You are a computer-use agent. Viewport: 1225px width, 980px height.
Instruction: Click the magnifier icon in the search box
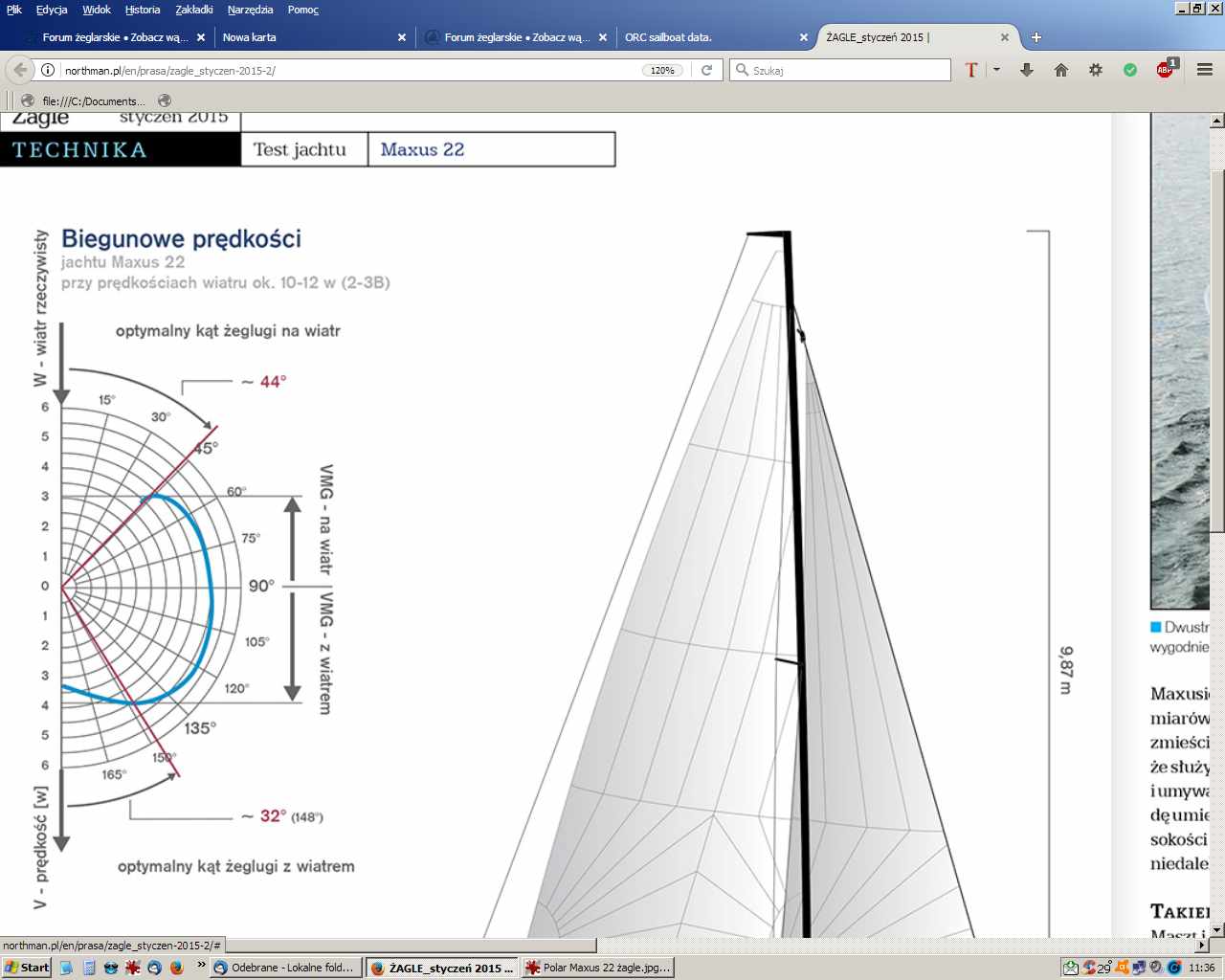point(742,70)
